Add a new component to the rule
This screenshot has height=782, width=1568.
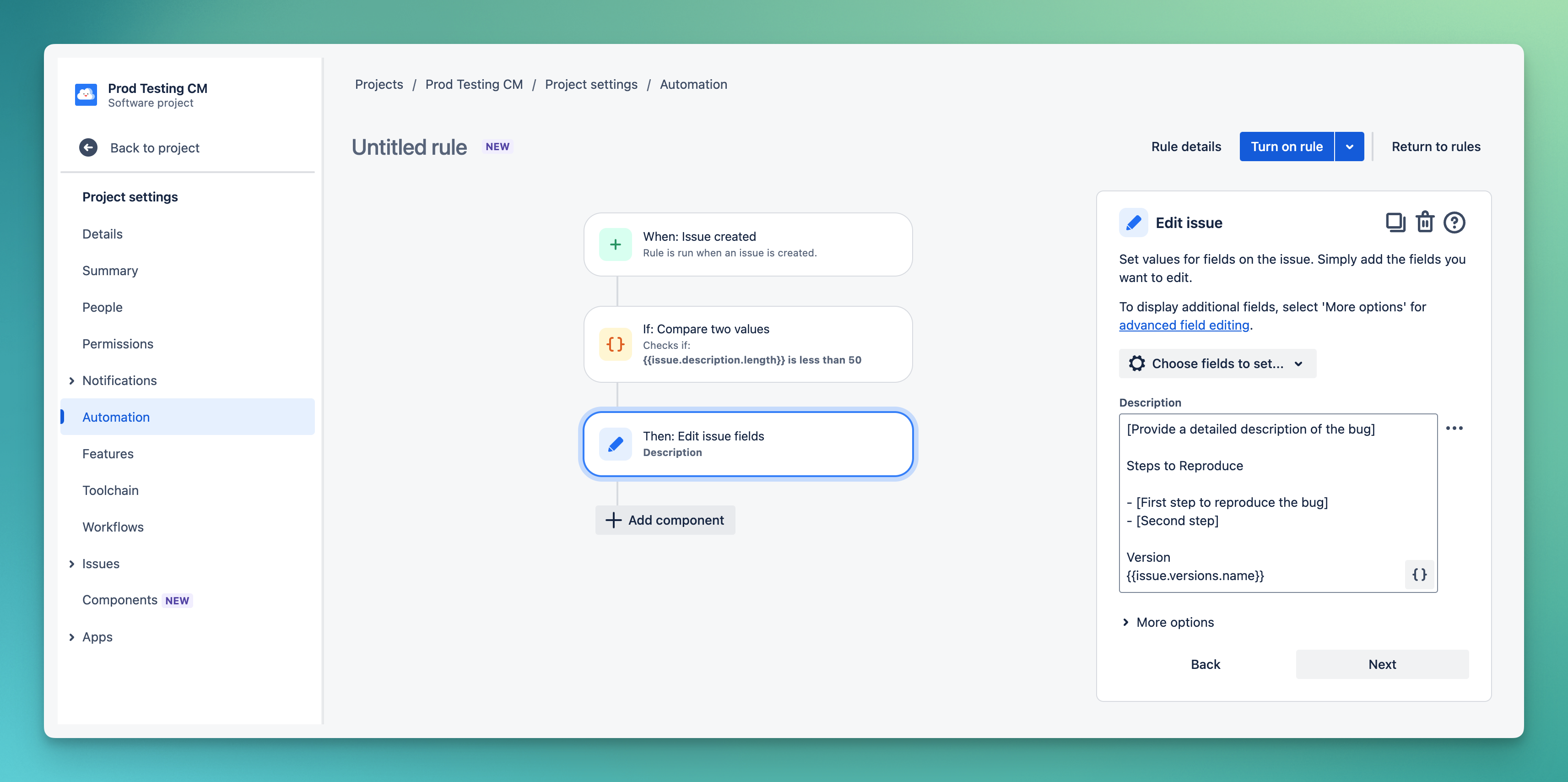pyautogui.click(x=665, y=520)
